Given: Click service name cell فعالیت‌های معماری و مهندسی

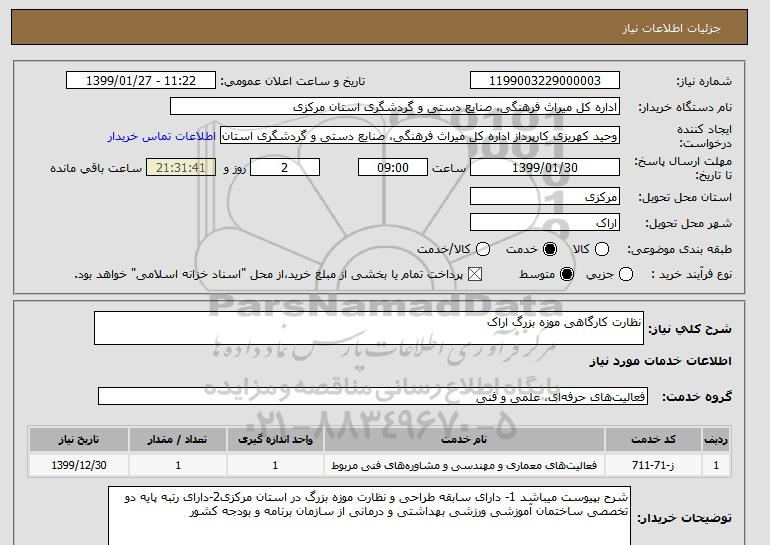Looking at the screenshot, I should click(x=464, y=465).
